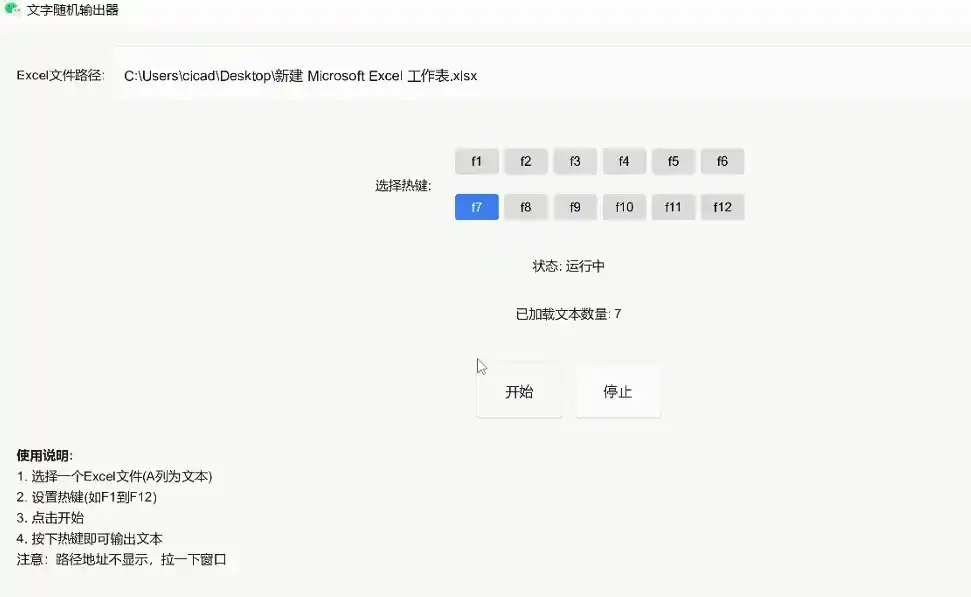This screenshot has width=971, height=597.
Task: Click the highlighted f7 hotkey button
Action: point(476,207)
